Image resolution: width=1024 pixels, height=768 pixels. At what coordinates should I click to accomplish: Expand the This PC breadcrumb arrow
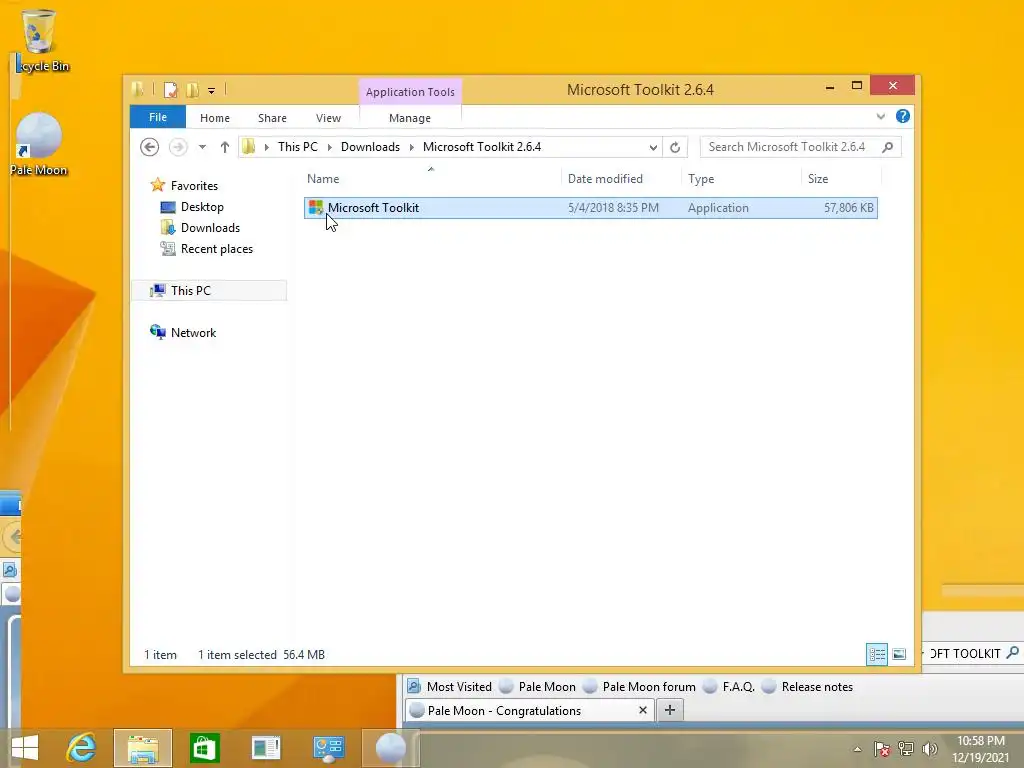329,147
